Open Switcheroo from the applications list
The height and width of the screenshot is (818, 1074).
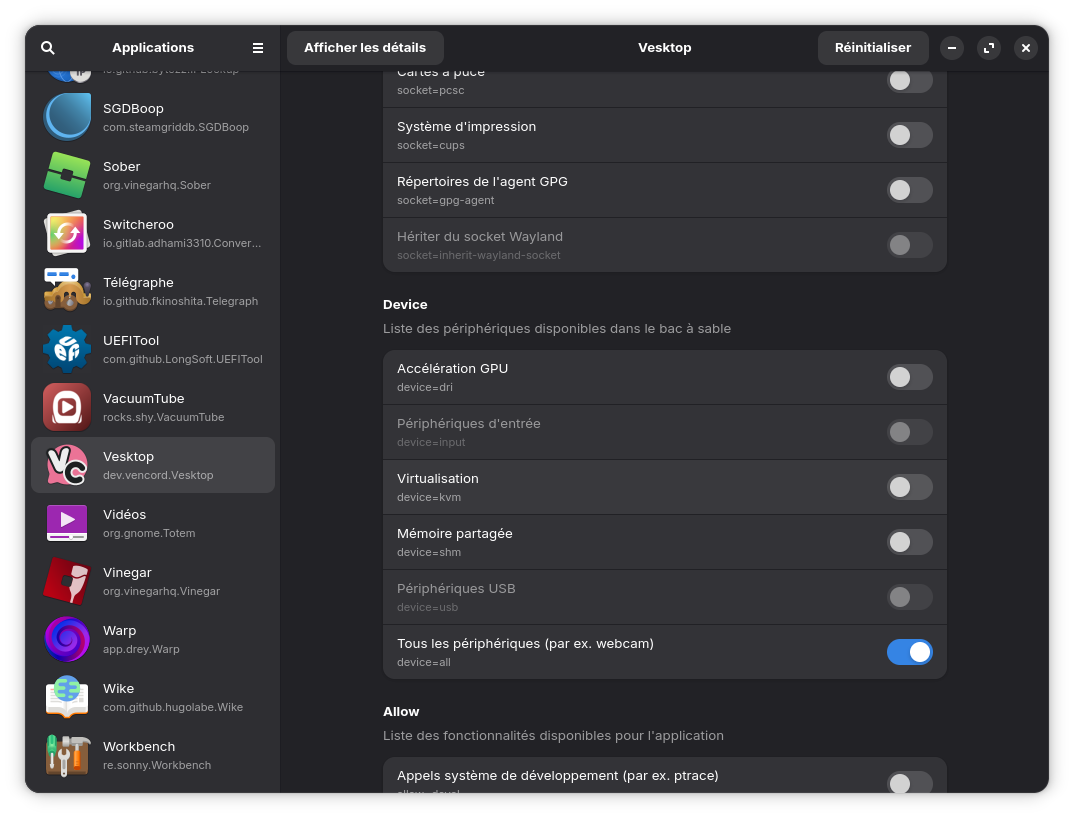click(153, 233)
